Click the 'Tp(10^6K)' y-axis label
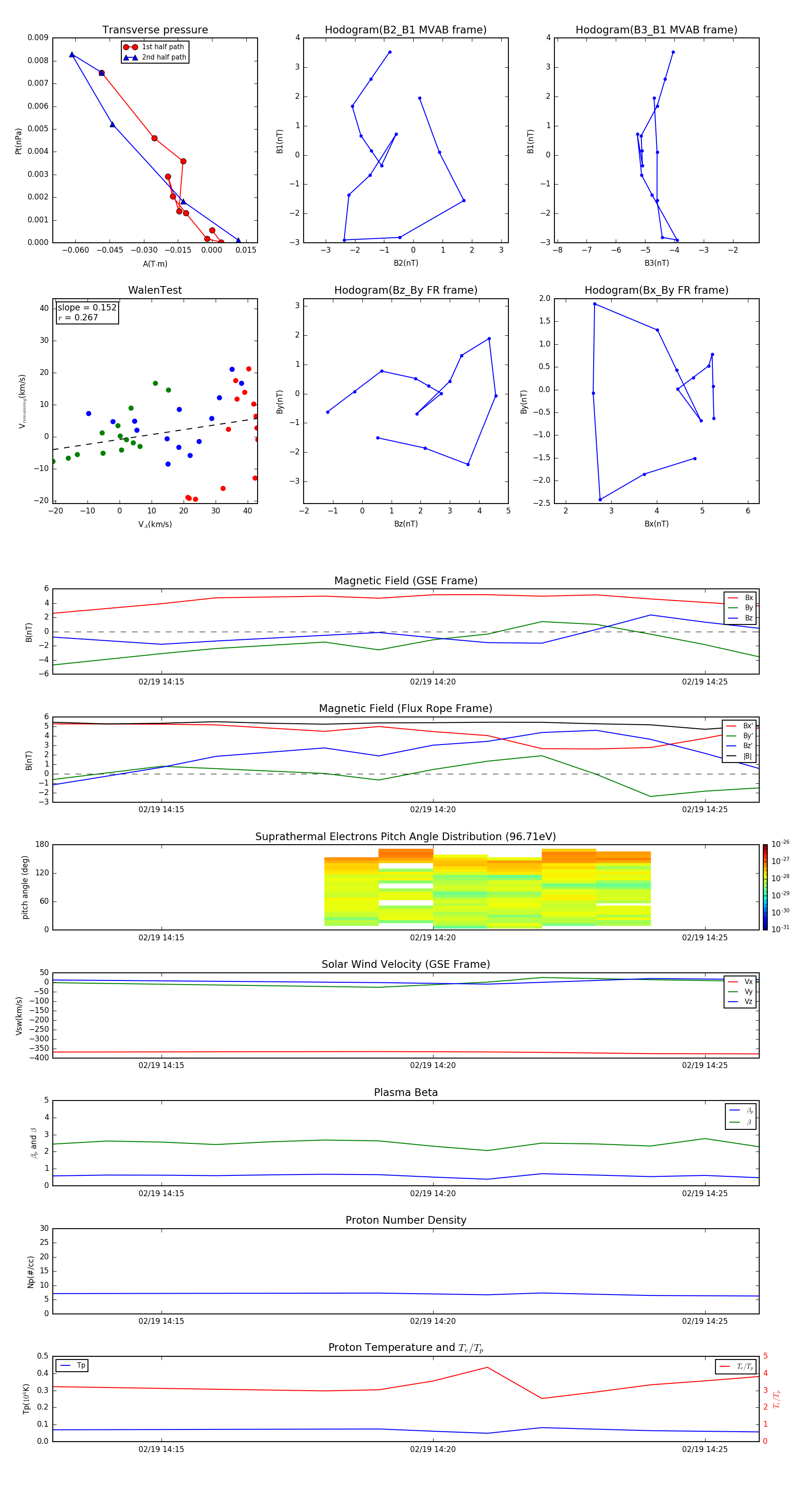 click(26, 1399)
